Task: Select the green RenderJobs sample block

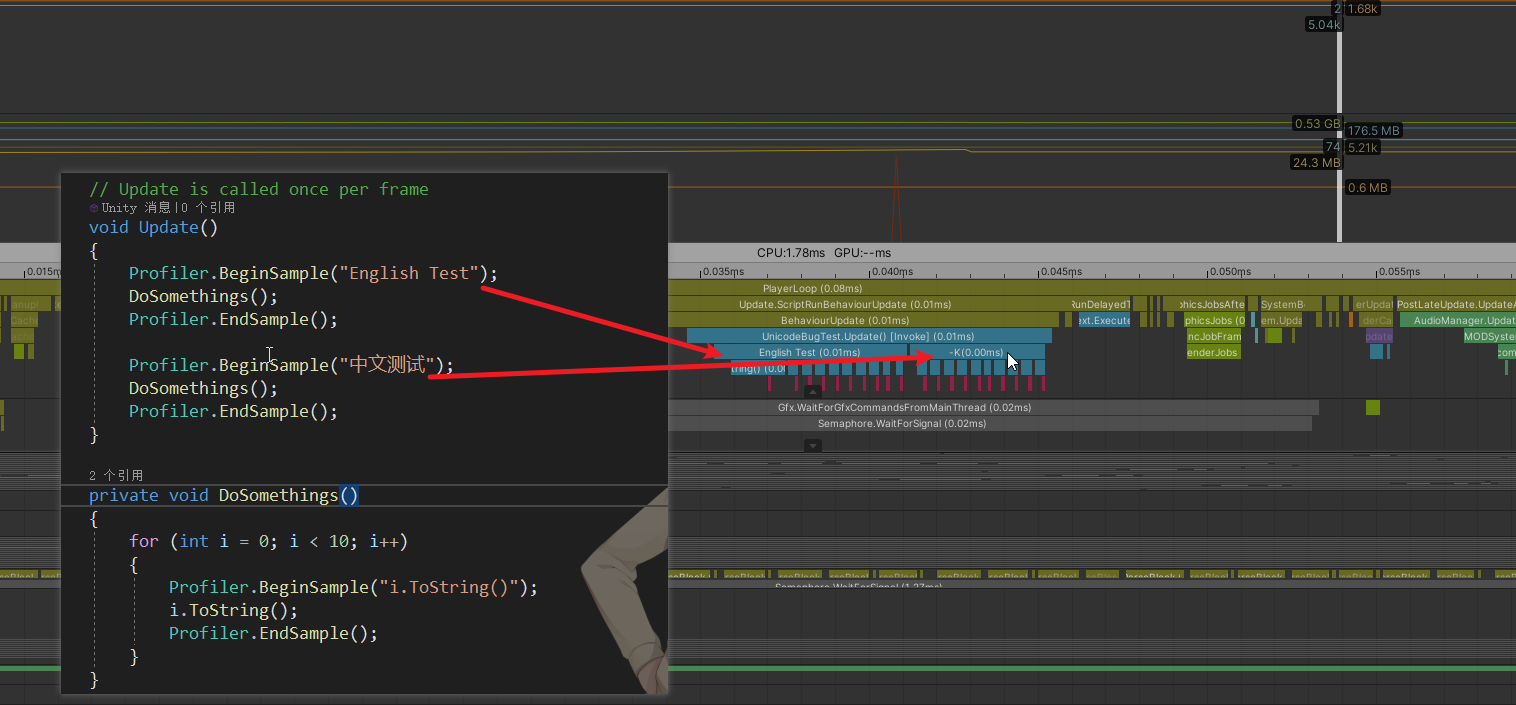Action: [1213, 352]
